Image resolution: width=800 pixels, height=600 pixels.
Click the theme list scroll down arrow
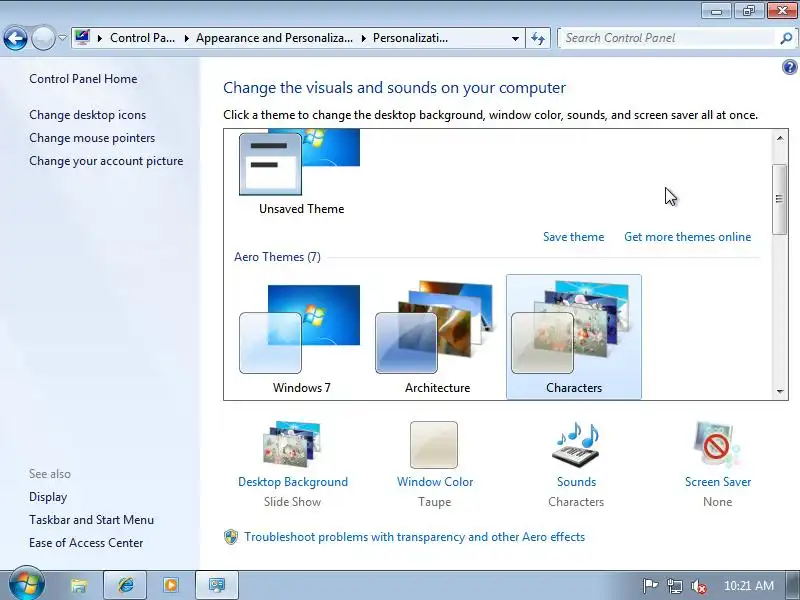[780, 391]
